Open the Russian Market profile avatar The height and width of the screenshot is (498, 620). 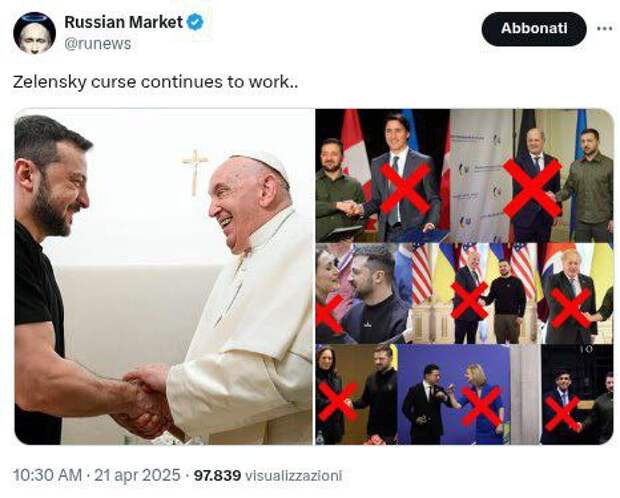coord(34,32)
